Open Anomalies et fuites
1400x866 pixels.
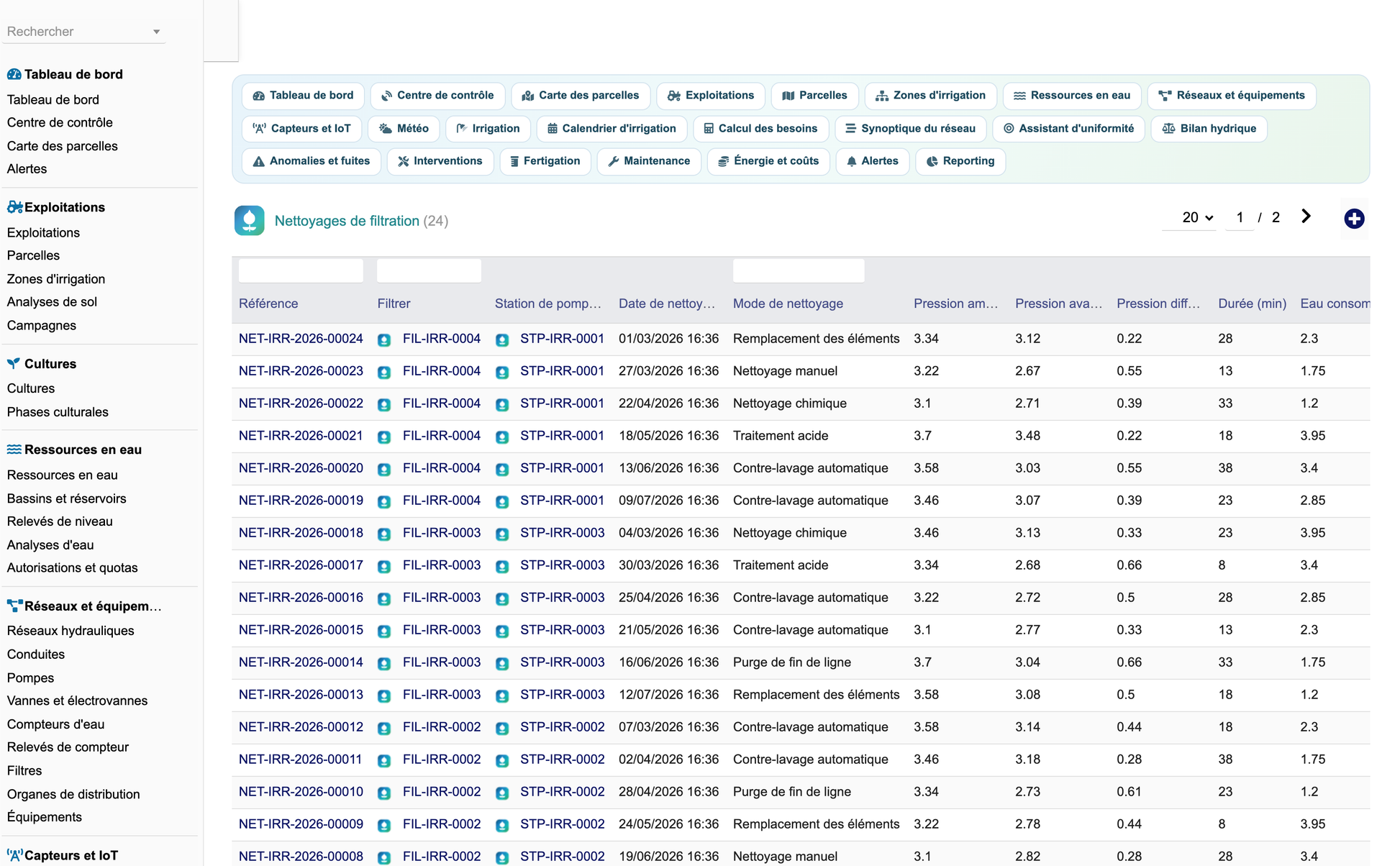[311, 161]
